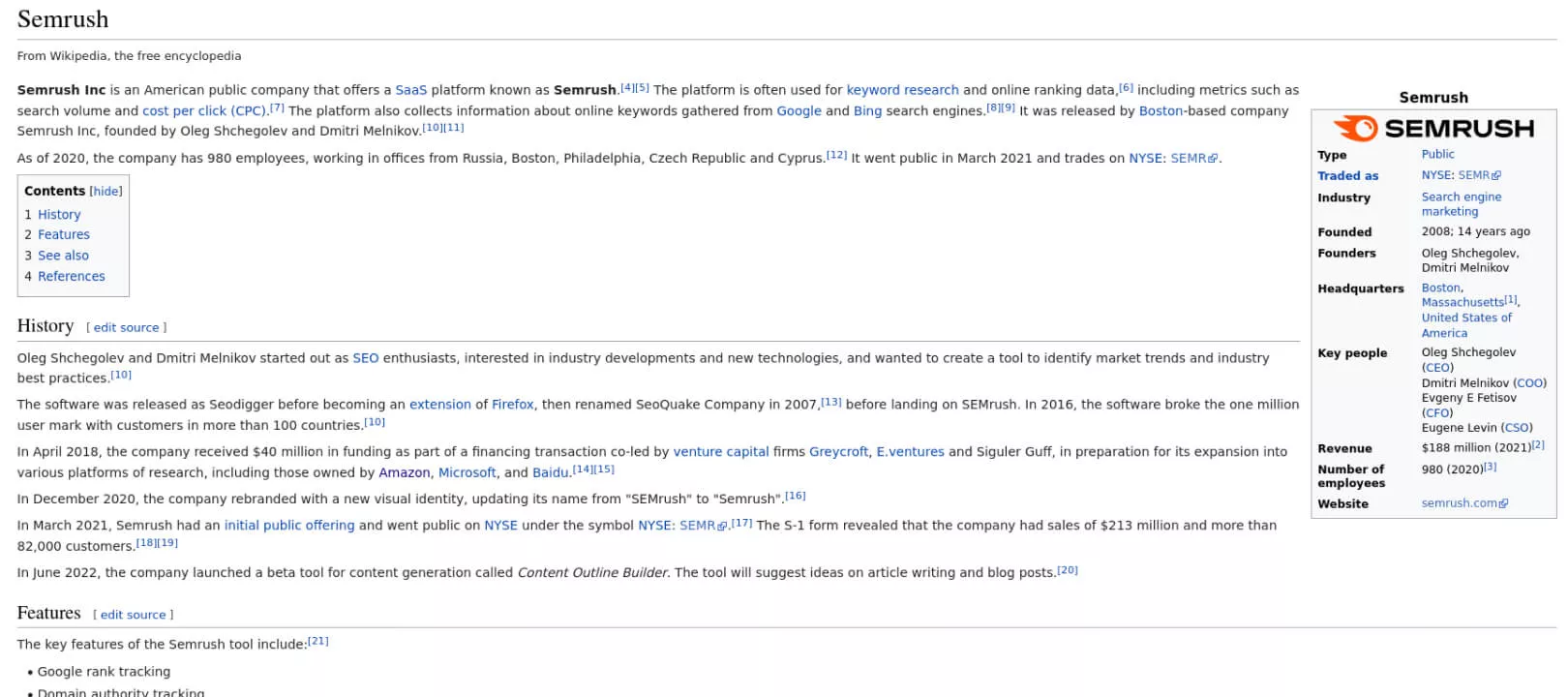Viewport: 1568px width, 697px height.
Task: Open cost per click (CPC) link
Action: (x=203, y=111)
